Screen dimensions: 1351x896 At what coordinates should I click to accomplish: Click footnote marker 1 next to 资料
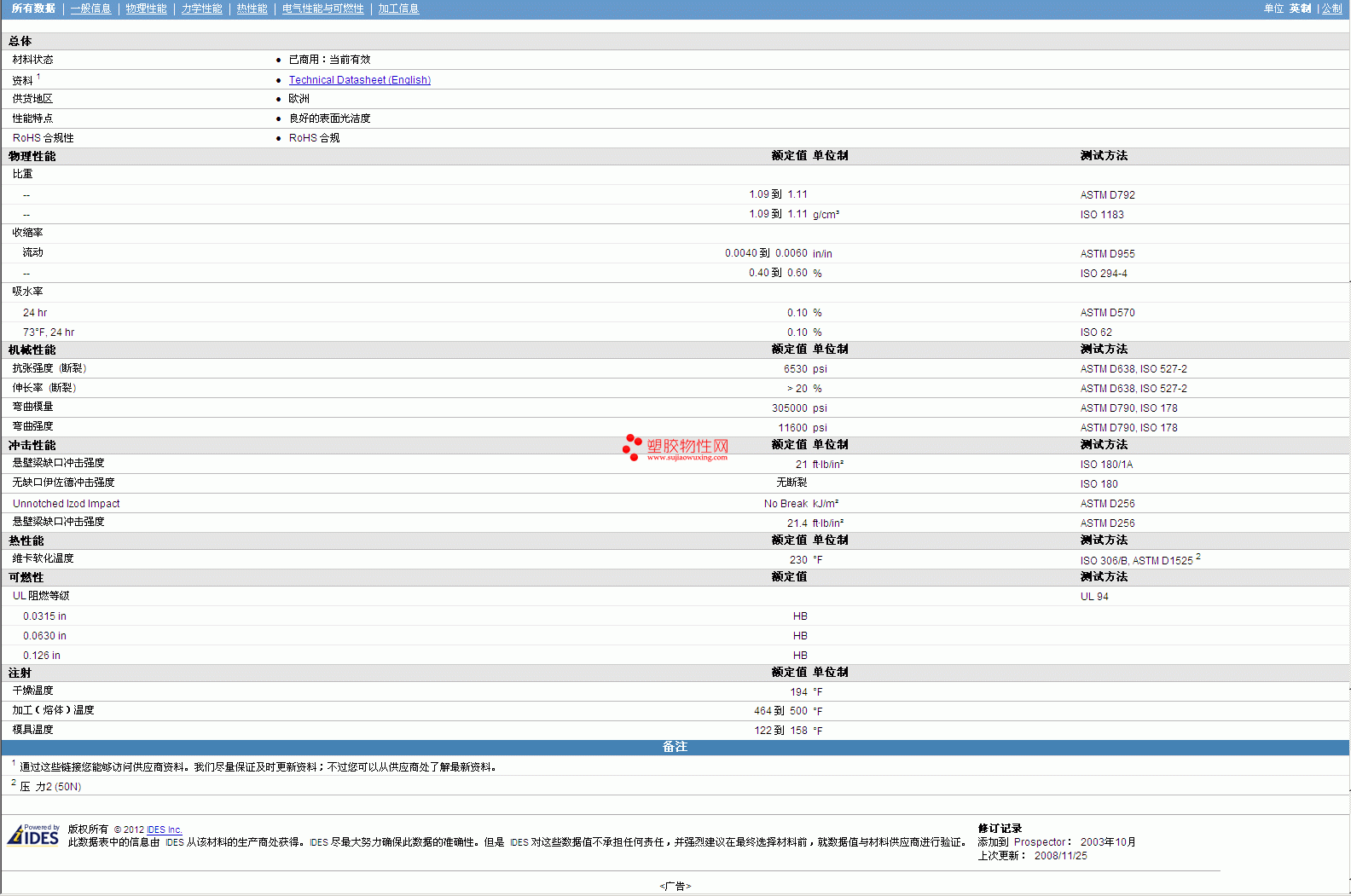38,77
